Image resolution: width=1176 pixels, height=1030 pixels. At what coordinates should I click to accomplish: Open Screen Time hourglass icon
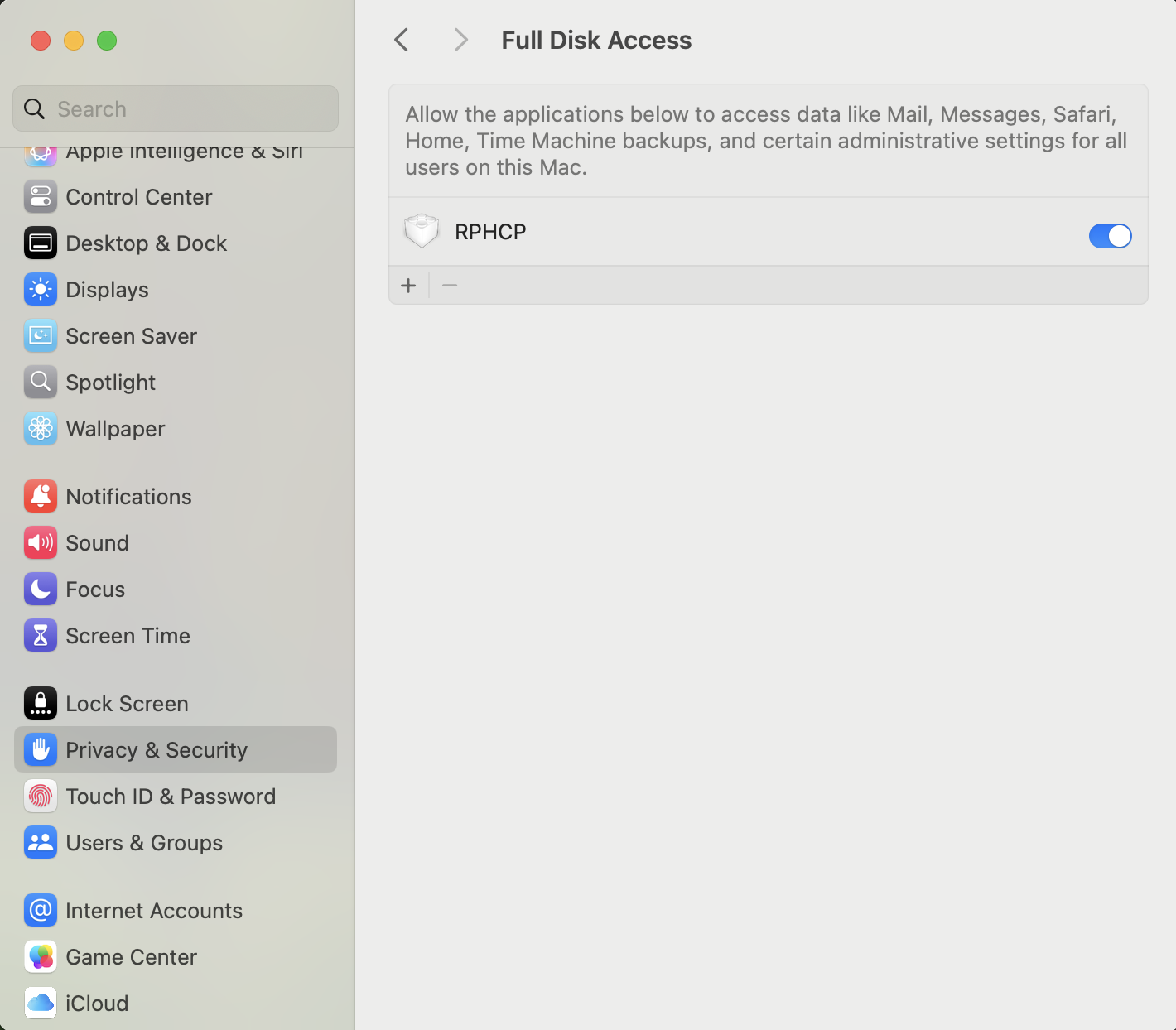coord(41,636)
